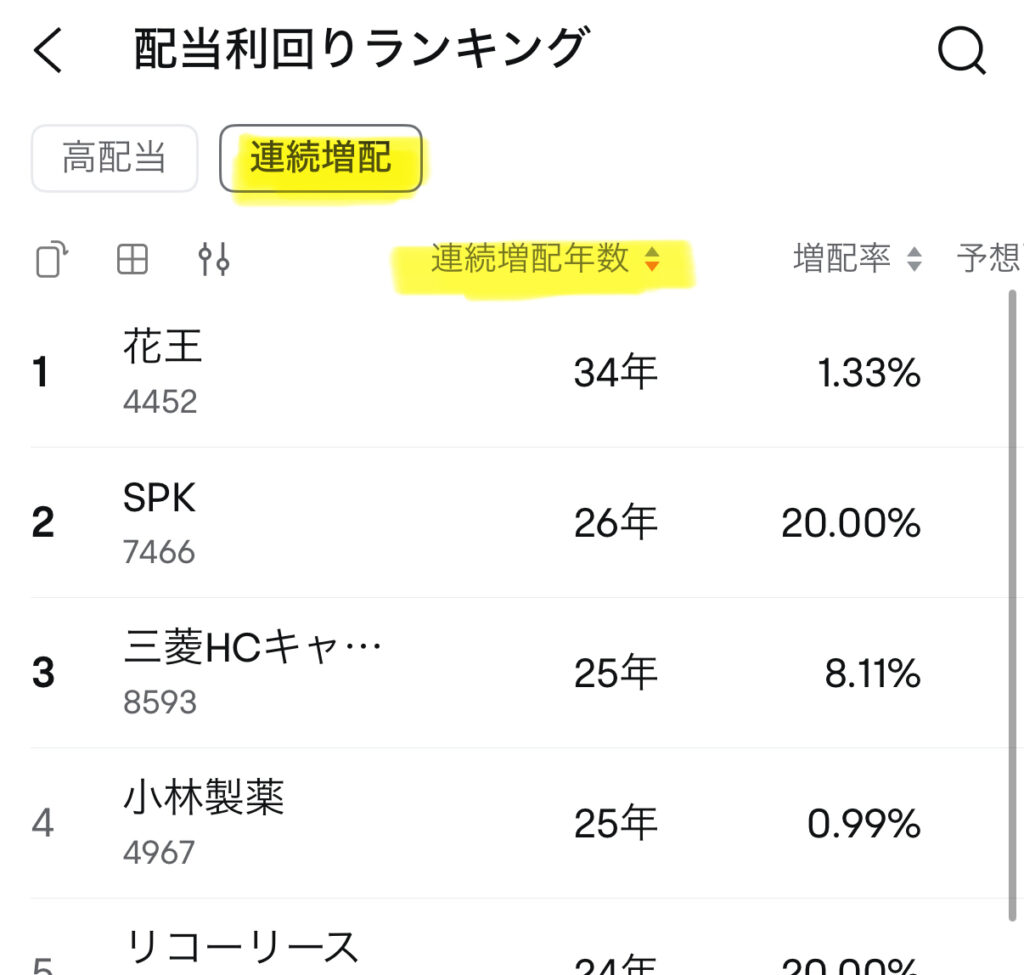Tap SPK's 20.00% dividend growth value

point(850,523)
